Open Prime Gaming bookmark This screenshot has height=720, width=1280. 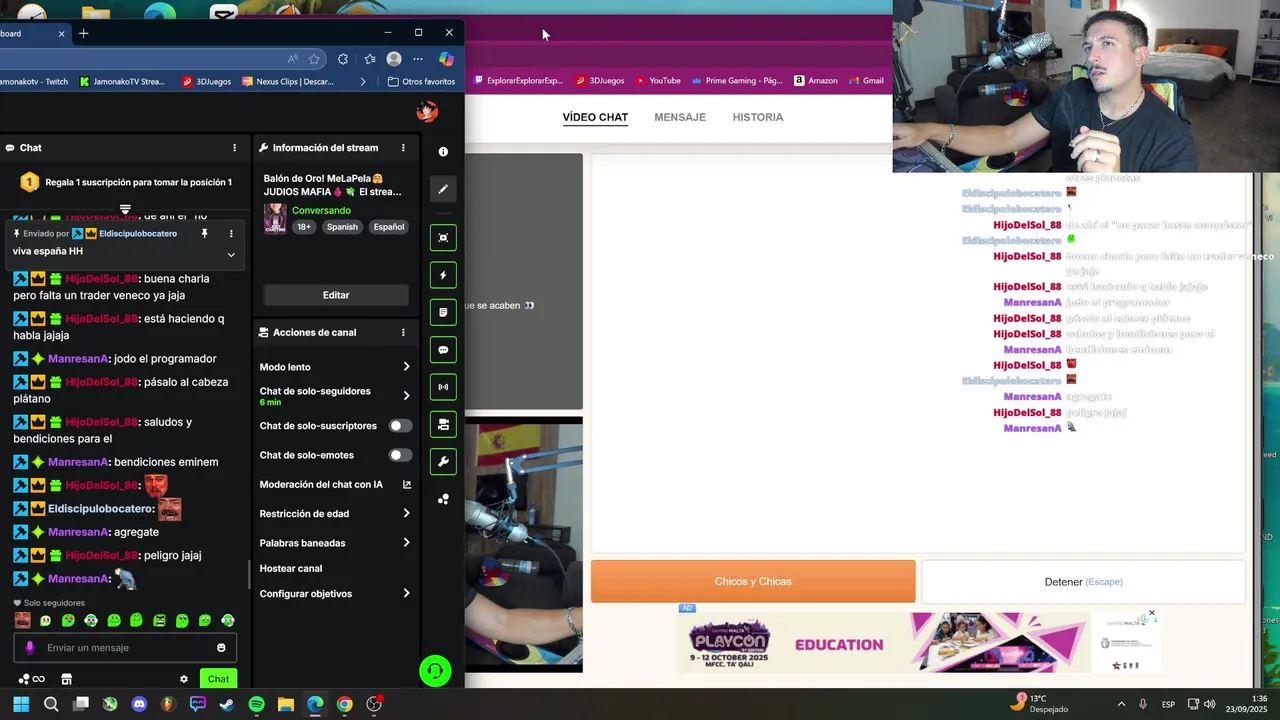(x=737, y=81)
